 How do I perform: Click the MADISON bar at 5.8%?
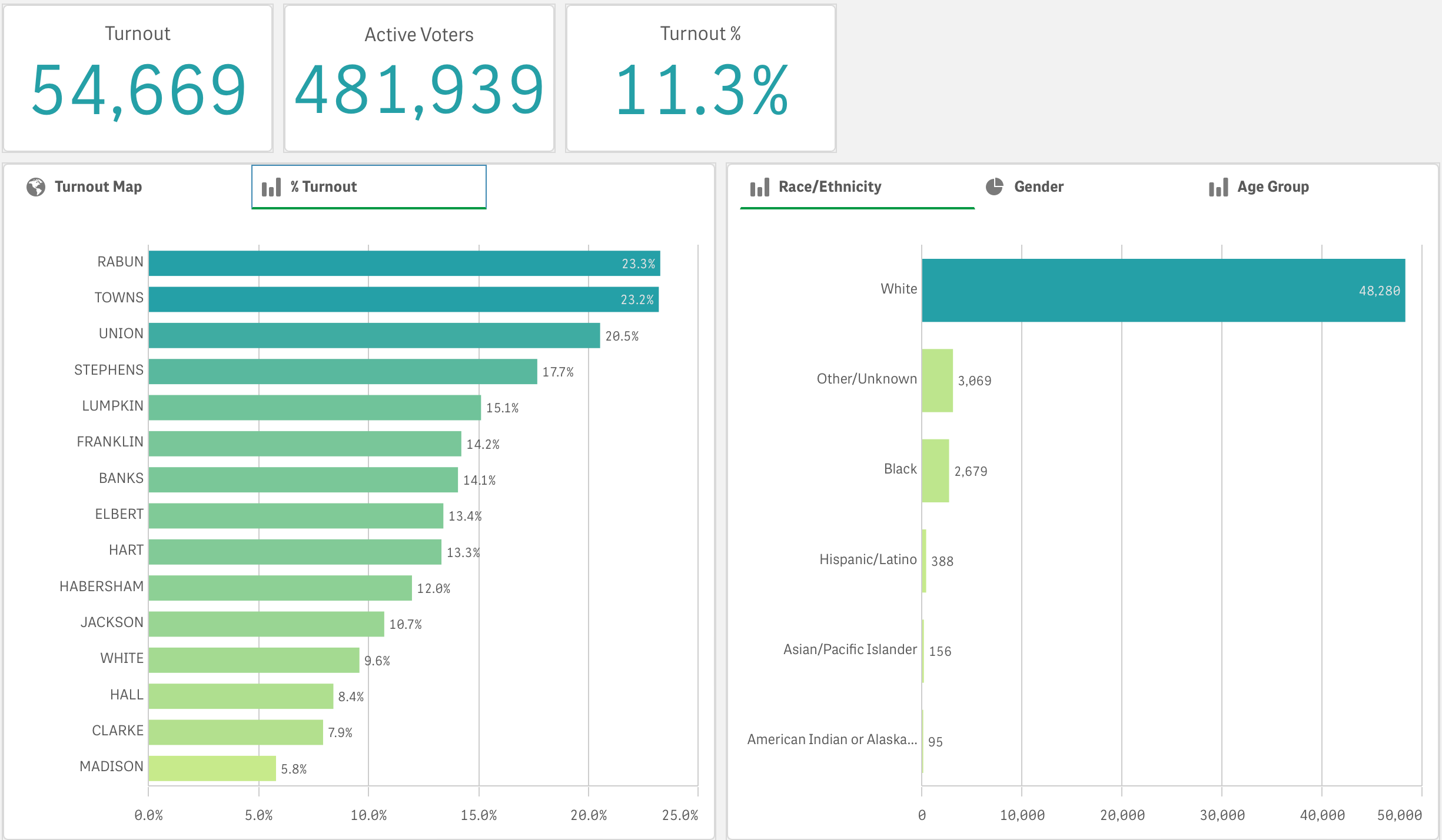point(212,768)
